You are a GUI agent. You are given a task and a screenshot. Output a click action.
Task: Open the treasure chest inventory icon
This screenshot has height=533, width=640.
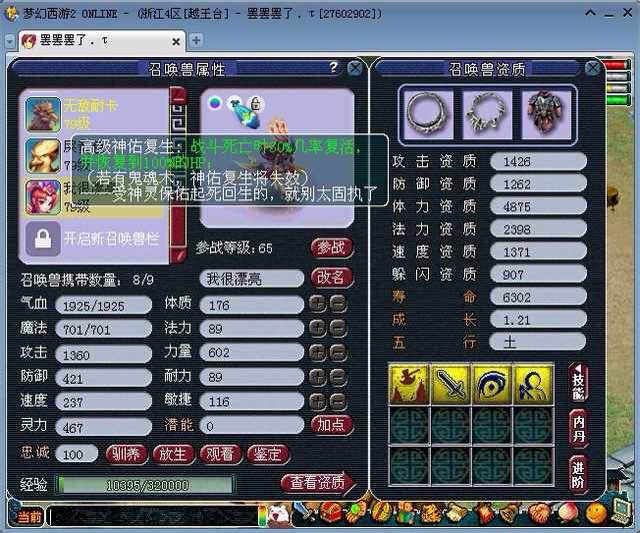tap(331, 513)
